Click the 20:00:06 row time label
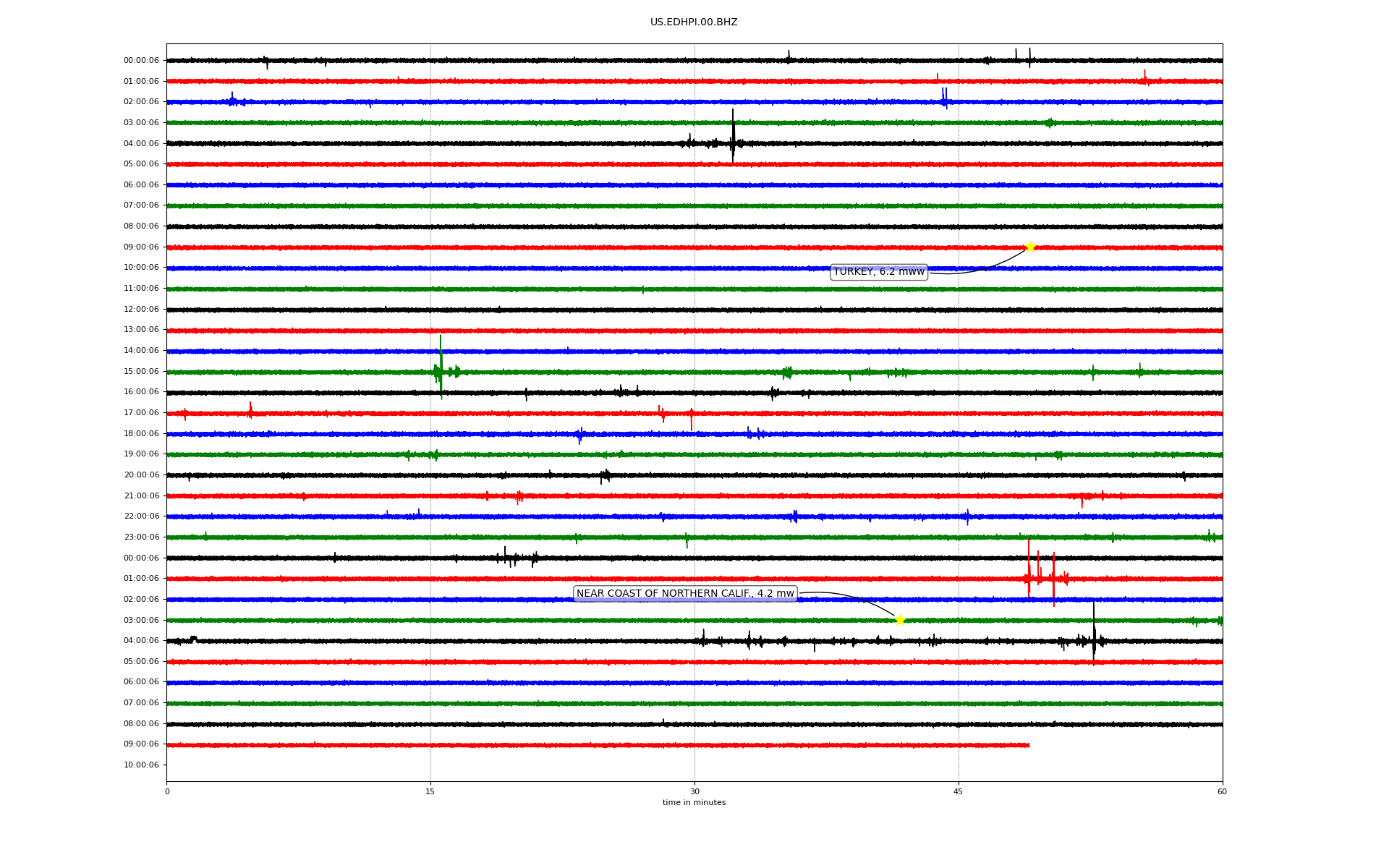Viewport: 1389px width, 868px height. tap(141, 475)
